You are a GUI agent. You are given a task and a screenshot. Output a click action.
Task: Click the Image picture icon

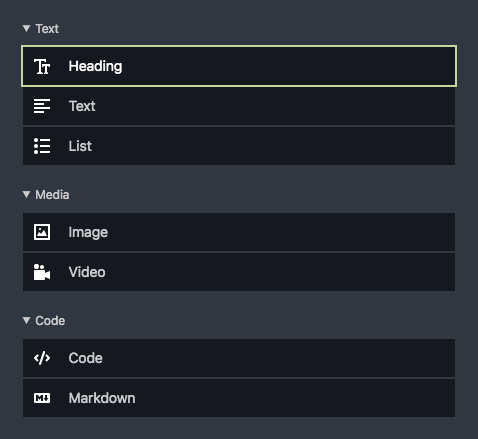pyautogui.click(x=42, y=232)
